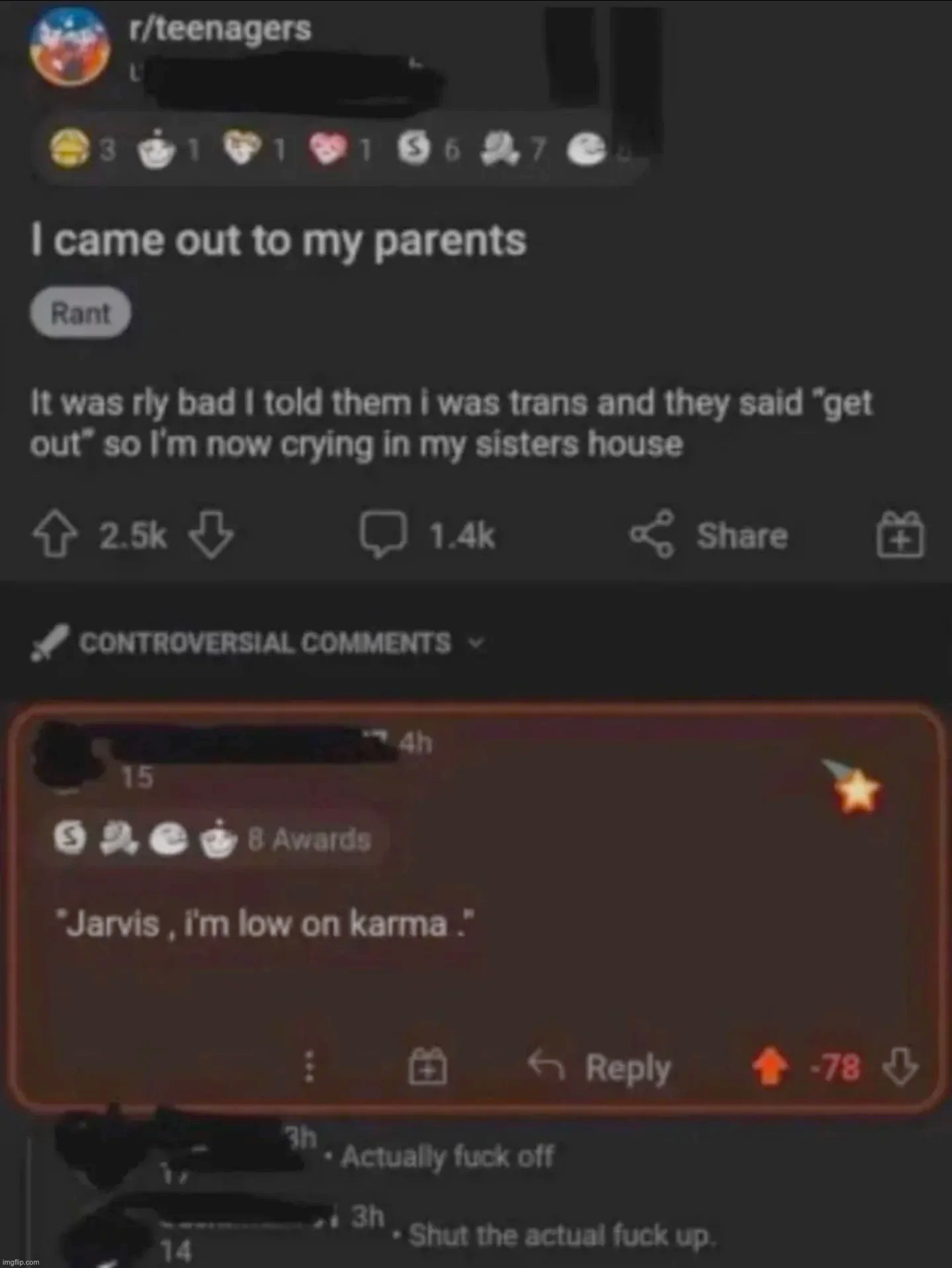Open the 8 Awards list on the comment

point(212,840)
